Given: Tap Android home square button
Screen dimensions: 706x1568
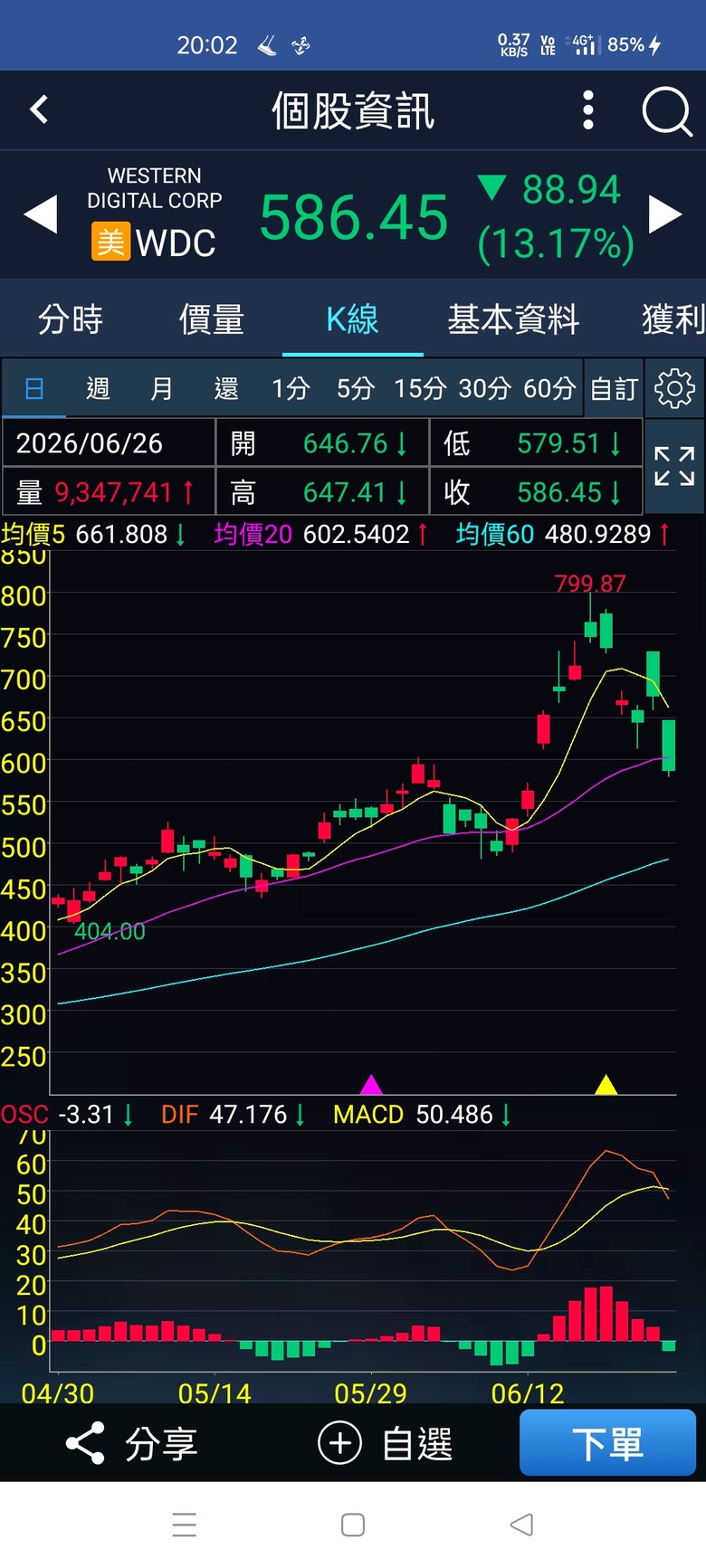Looking at the screenshot, I should [x=353, y=1525].
